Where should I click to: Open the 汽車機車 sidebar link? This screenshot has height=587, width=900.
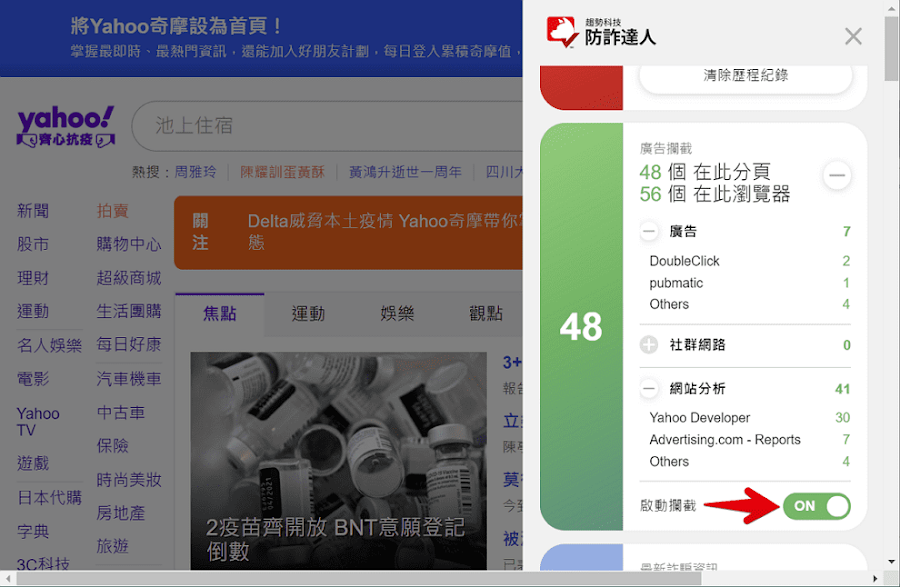129,379
